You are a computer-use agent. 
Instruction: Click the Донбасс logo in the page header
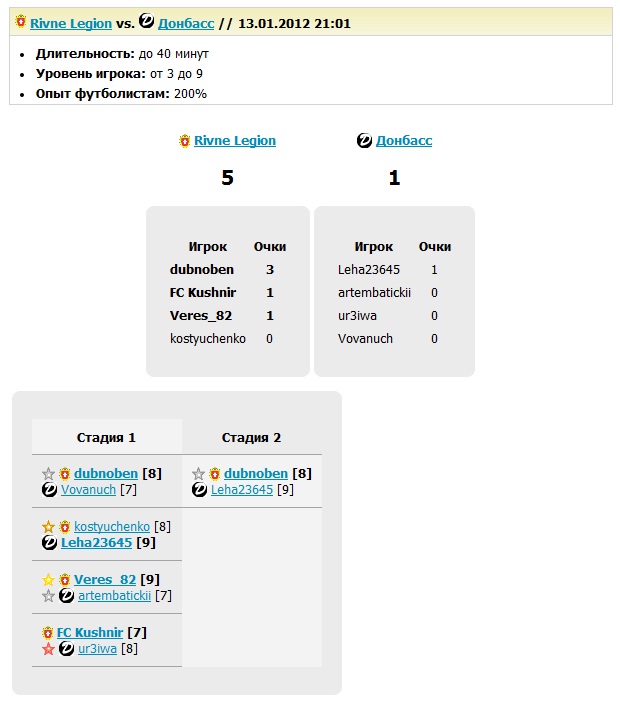click(147, 22)
